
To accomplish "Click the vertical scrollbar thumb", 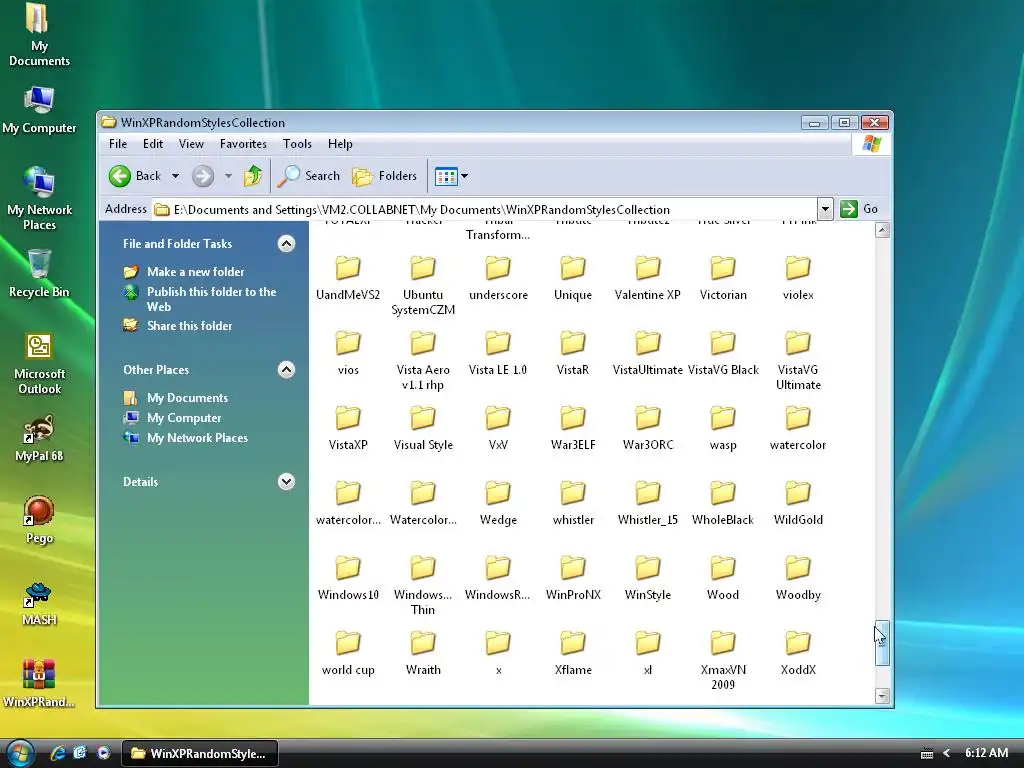I will click(882, 643).
